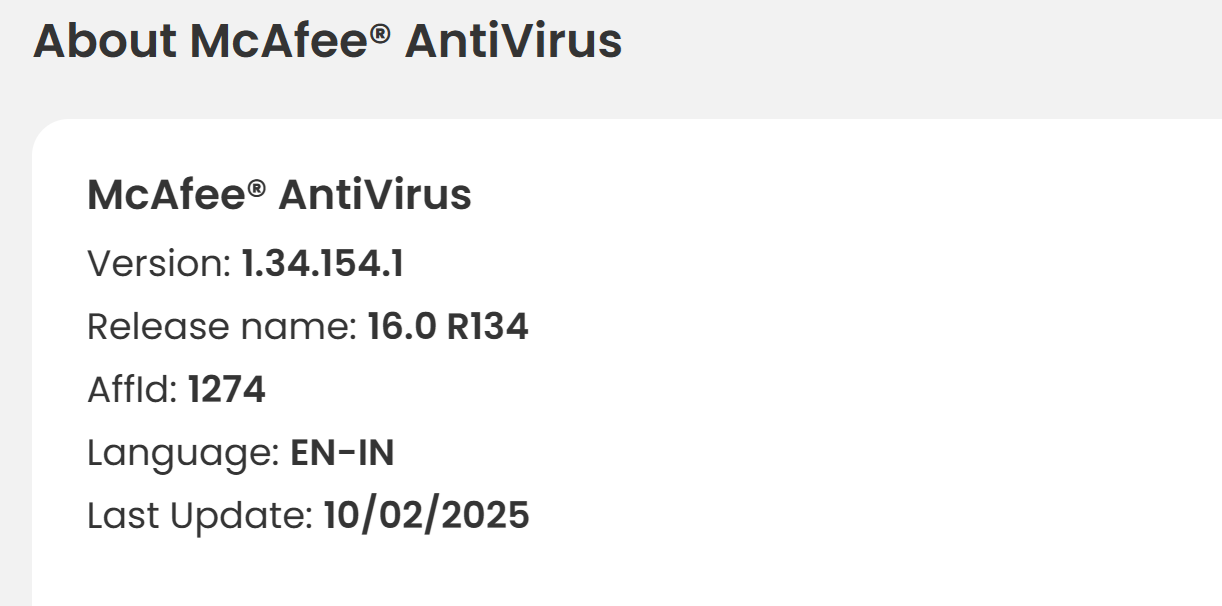Click "AntiVirus" in the card title
1222x606 pixels.
click(x=375, y=195)
